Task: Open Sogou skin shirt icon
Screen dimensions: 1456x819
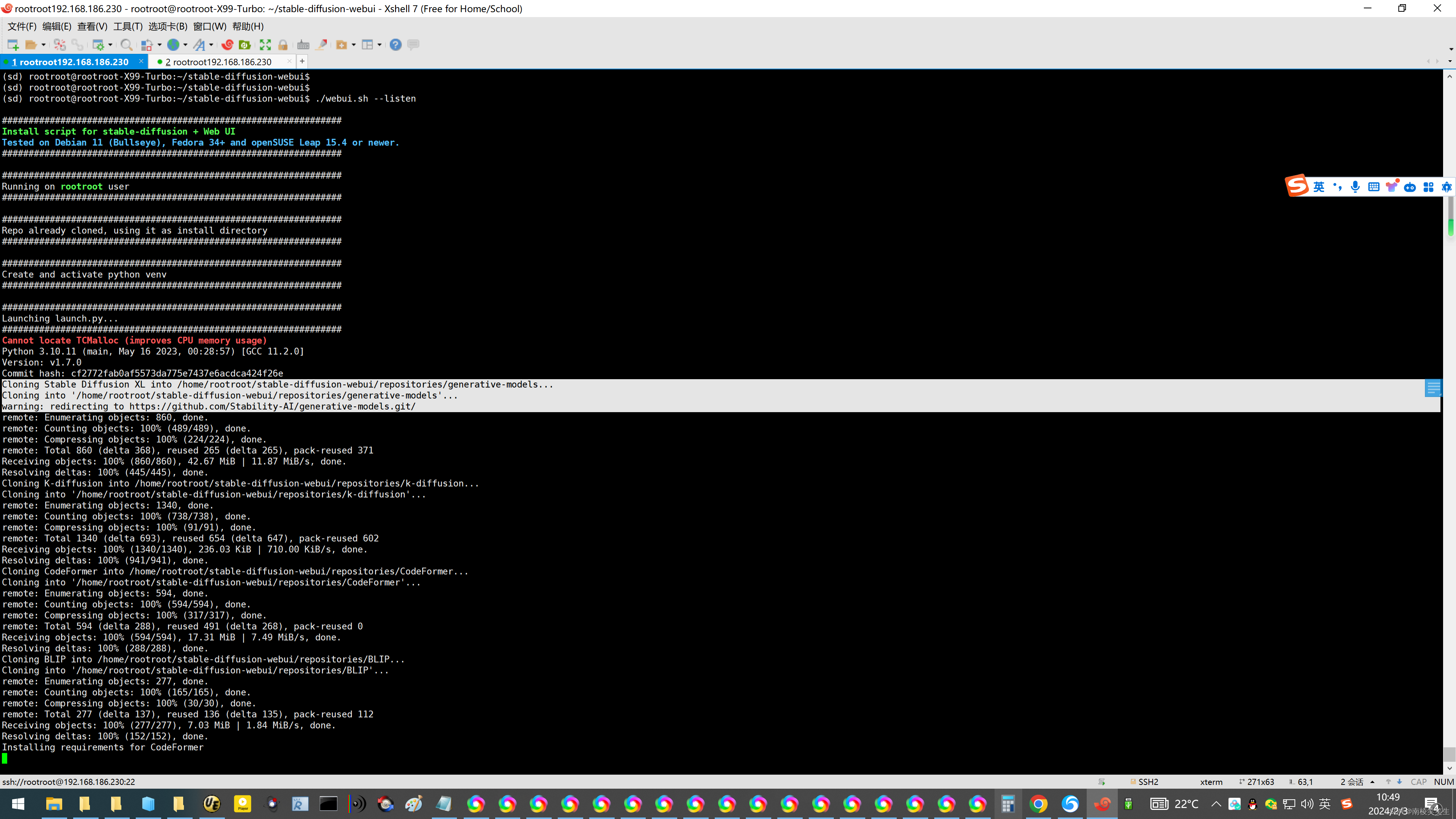Action: pos(1392,187)
